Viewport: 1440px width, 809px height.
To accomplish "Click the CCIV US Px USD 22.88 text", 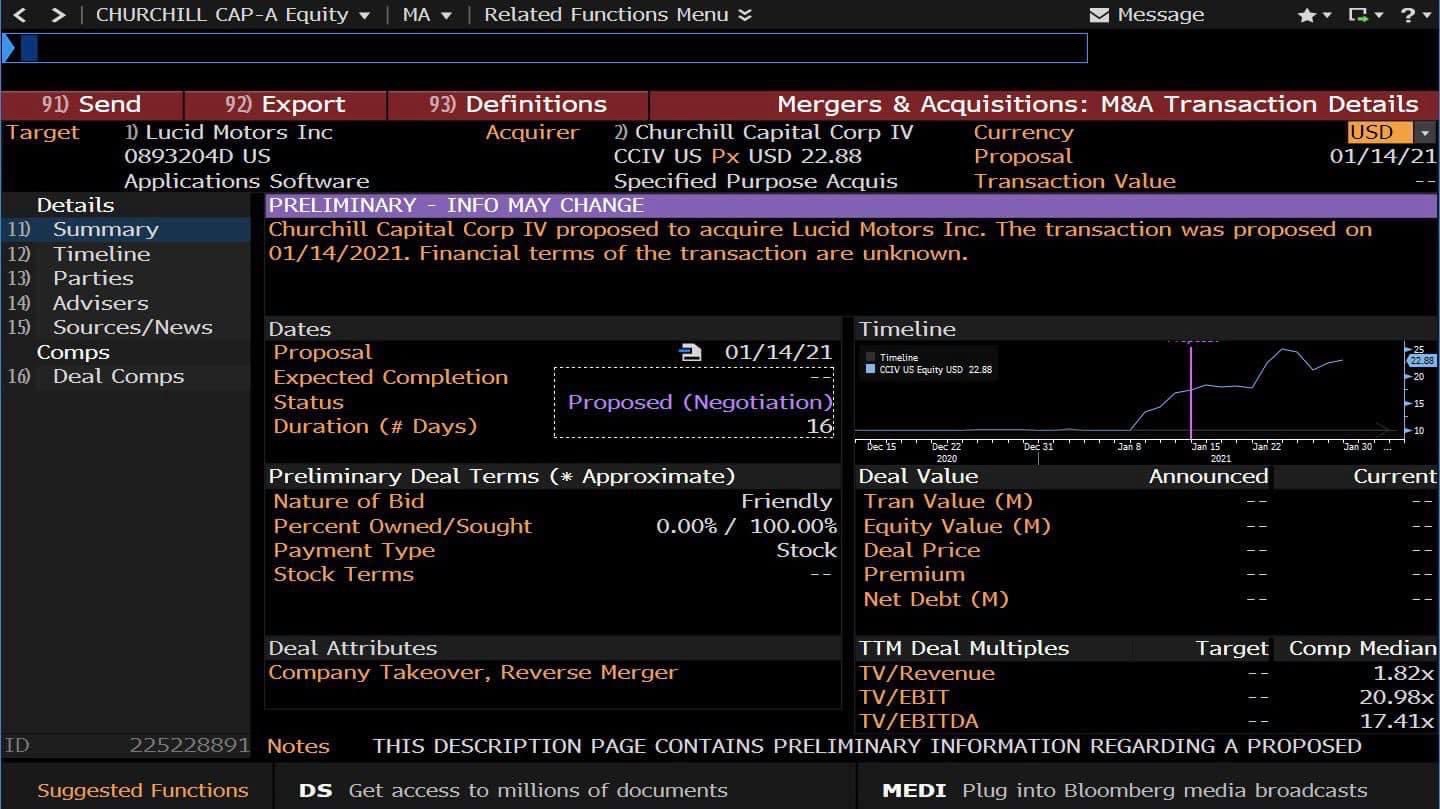I will [737, 156].
